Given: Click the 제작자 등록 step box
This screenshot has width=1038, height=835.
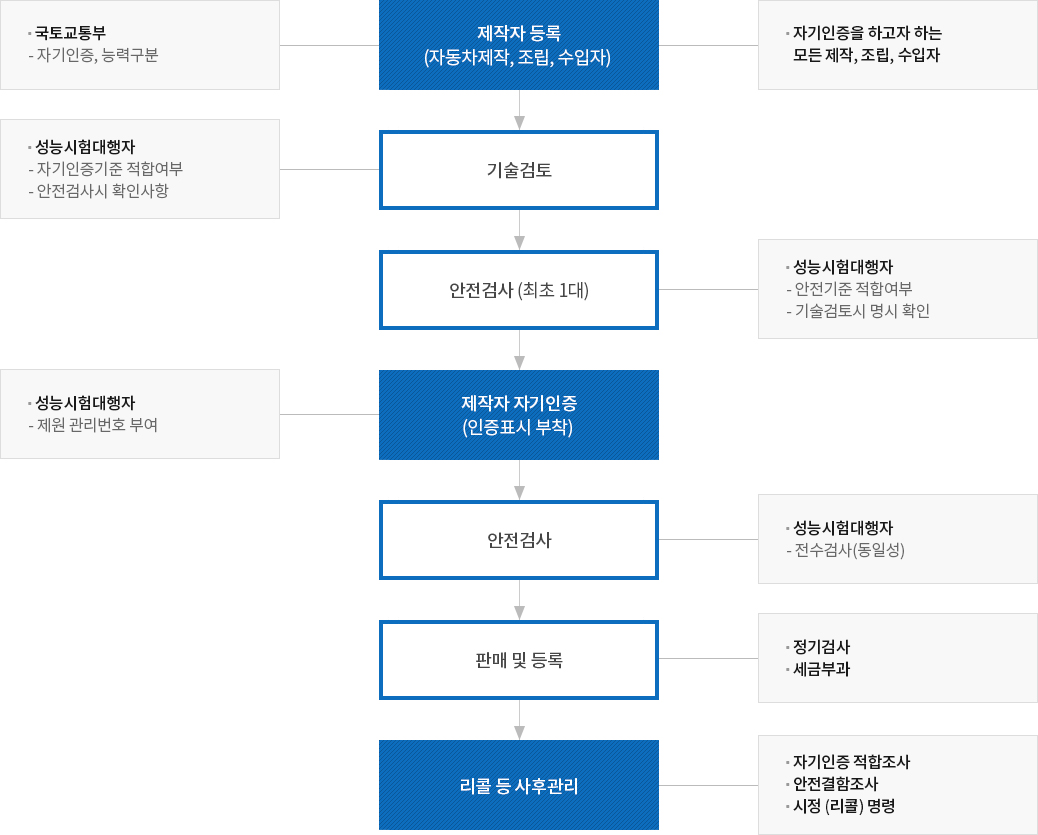Looking at the screenshot, I should click(x=518, y=45).
